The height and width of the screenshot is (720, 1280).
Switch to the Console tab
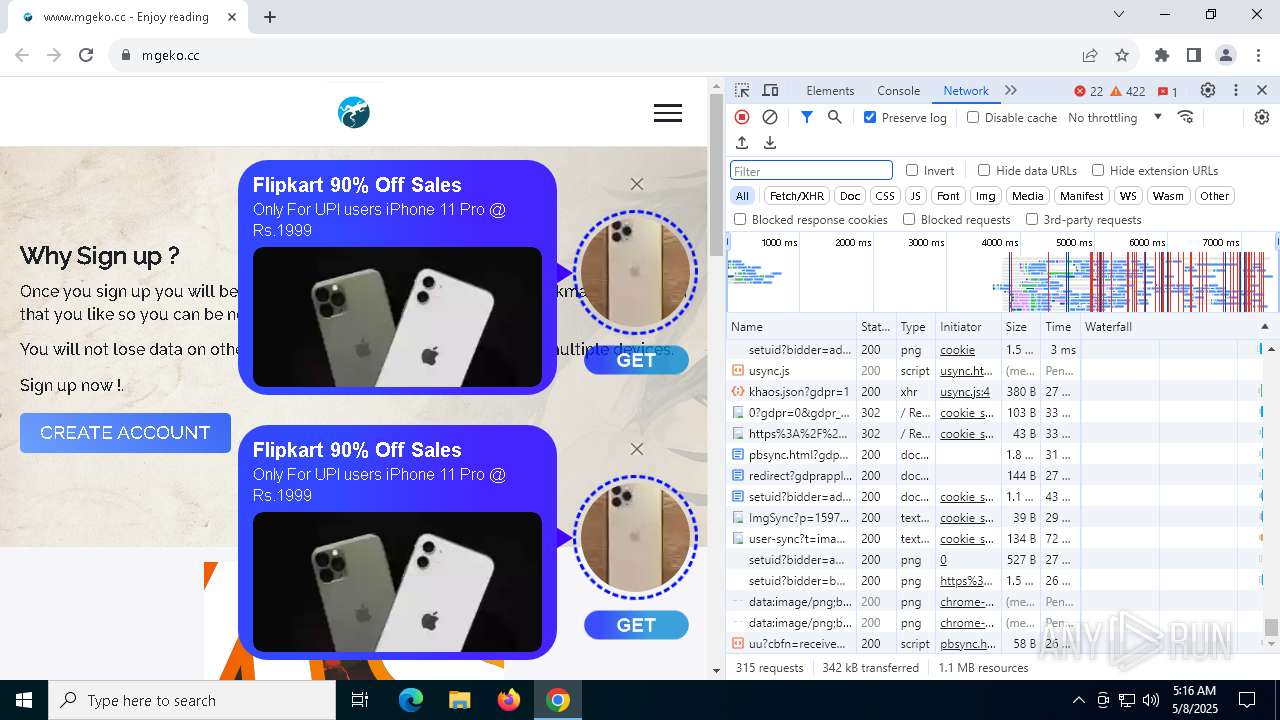(x=898, y=90)
